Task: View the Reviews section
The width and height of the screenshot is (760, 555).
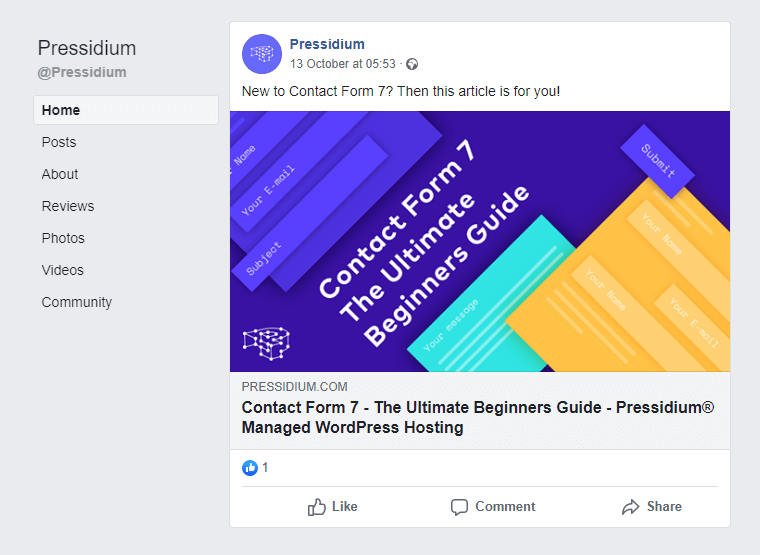Action: (68, 206)
